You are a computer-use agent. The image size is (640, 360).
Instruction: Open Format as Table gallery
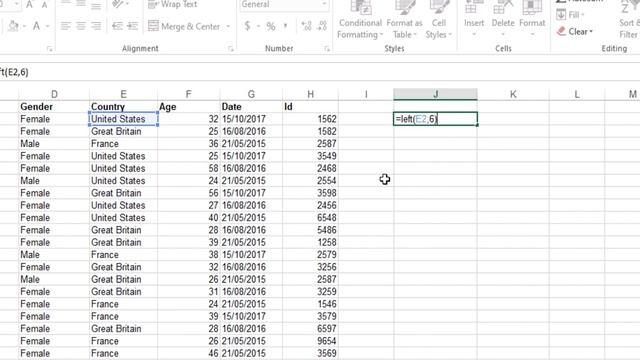coord(404,20)
